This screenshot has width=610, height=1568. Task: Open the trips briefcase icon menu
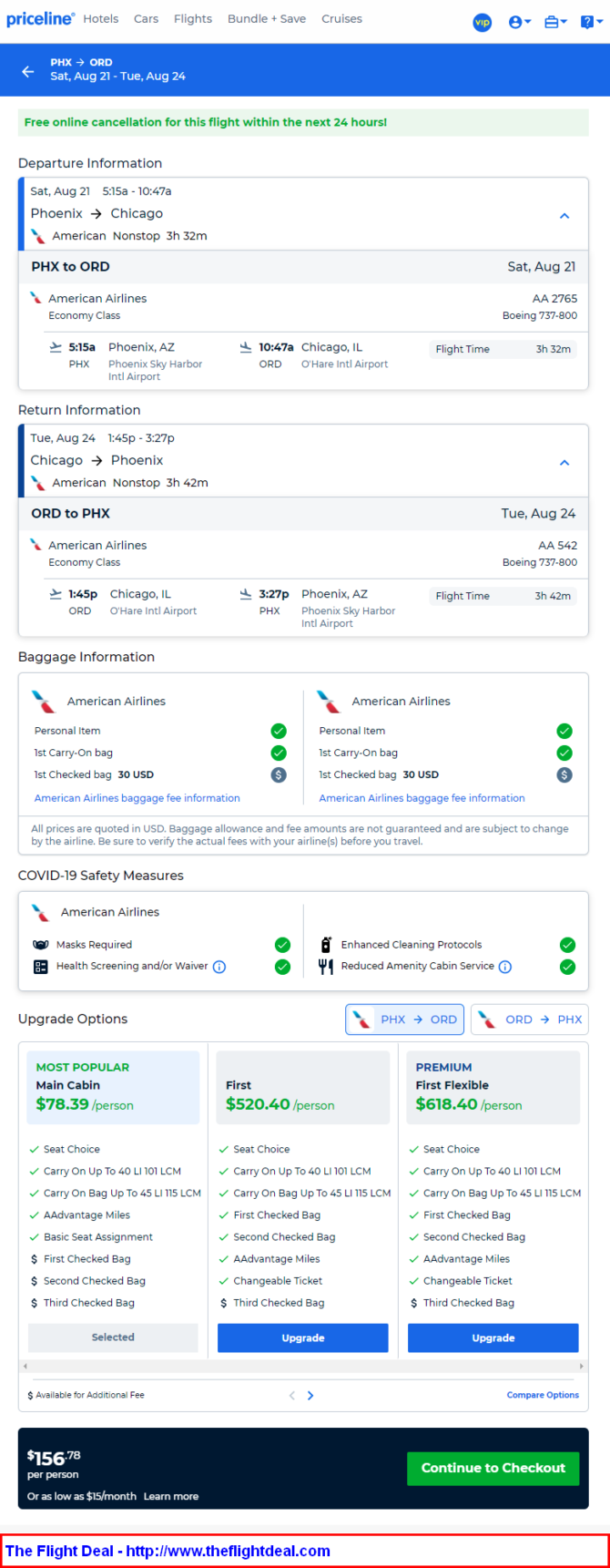point(555,22)
